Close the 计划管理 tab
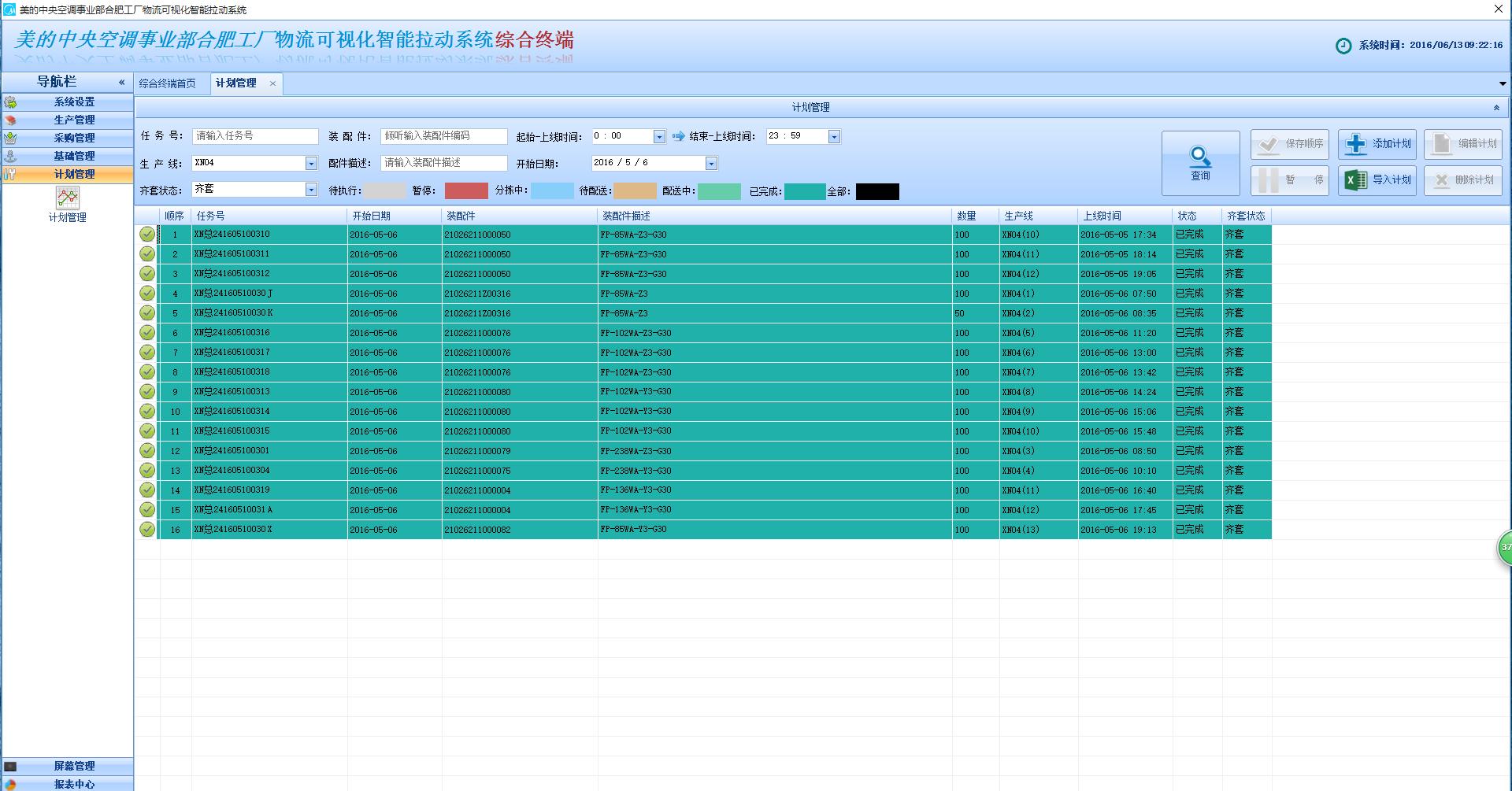 pos(272,83)
